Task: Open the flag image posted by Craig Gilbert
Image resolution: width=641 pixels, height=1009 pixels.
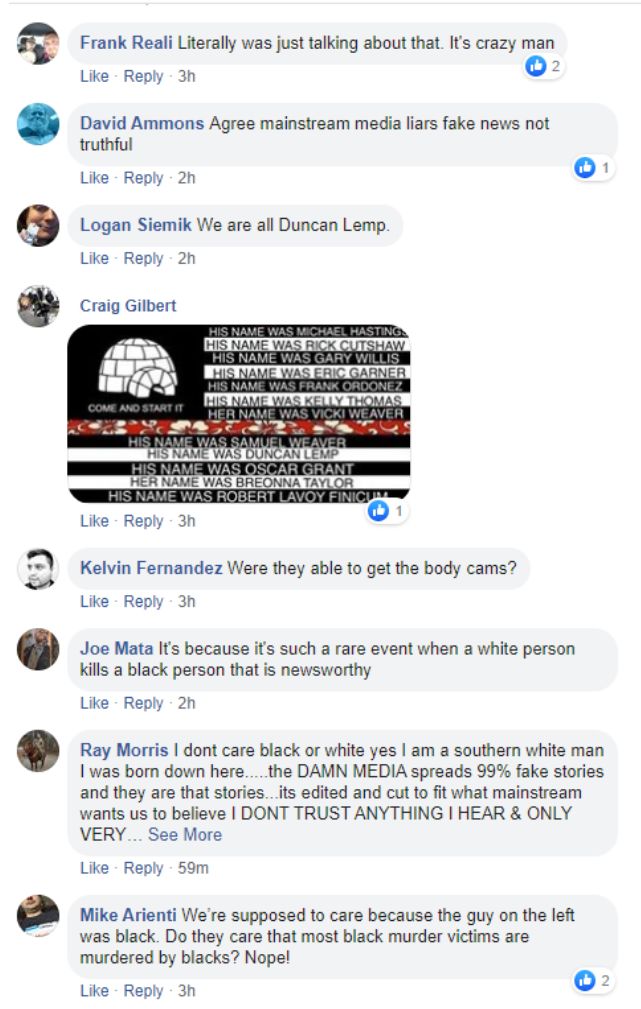Action: pyautogui.click(x=239, y=414)
